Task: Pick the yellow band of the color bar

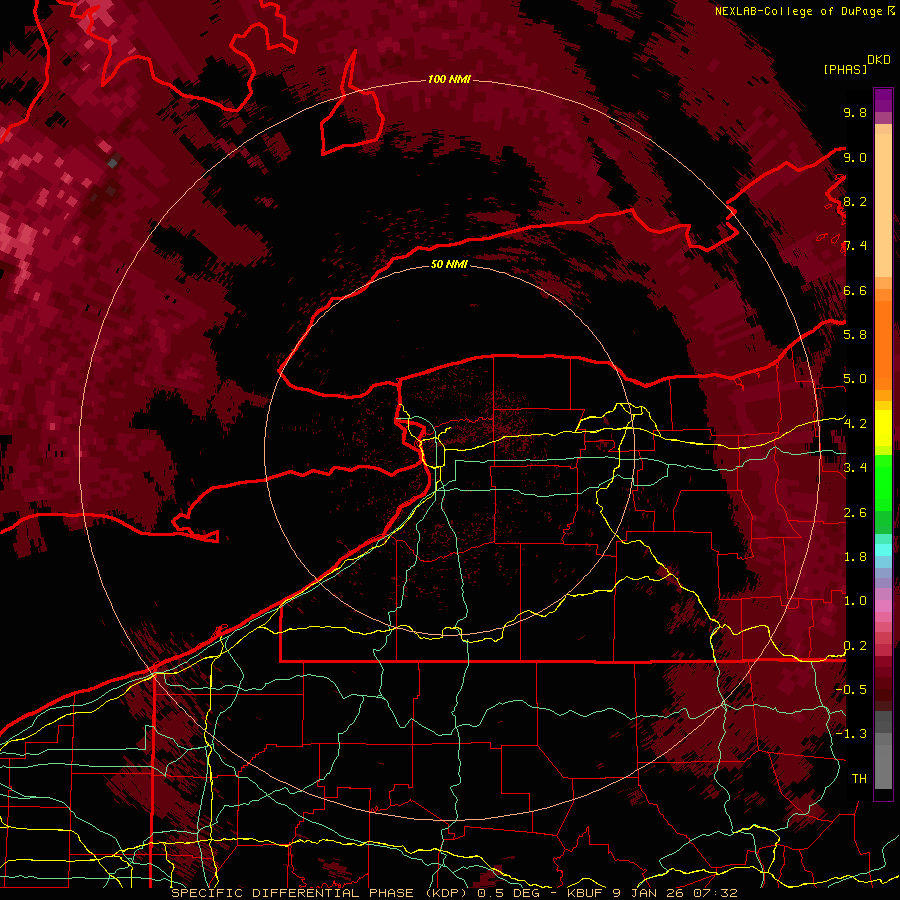Action: (x=883, y=428)
